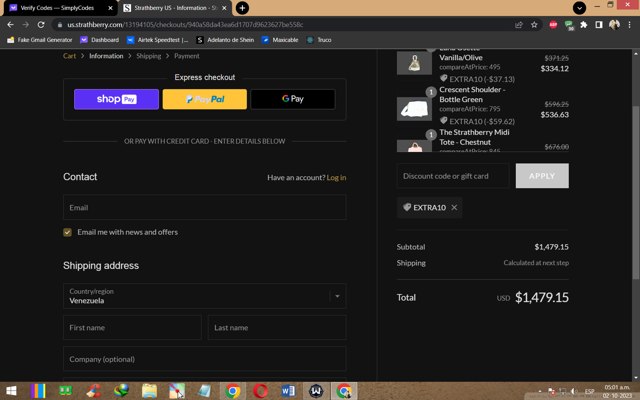The image size is (640, 400).
Task: Close the Strathberry US tab
Action: (224, 8)
